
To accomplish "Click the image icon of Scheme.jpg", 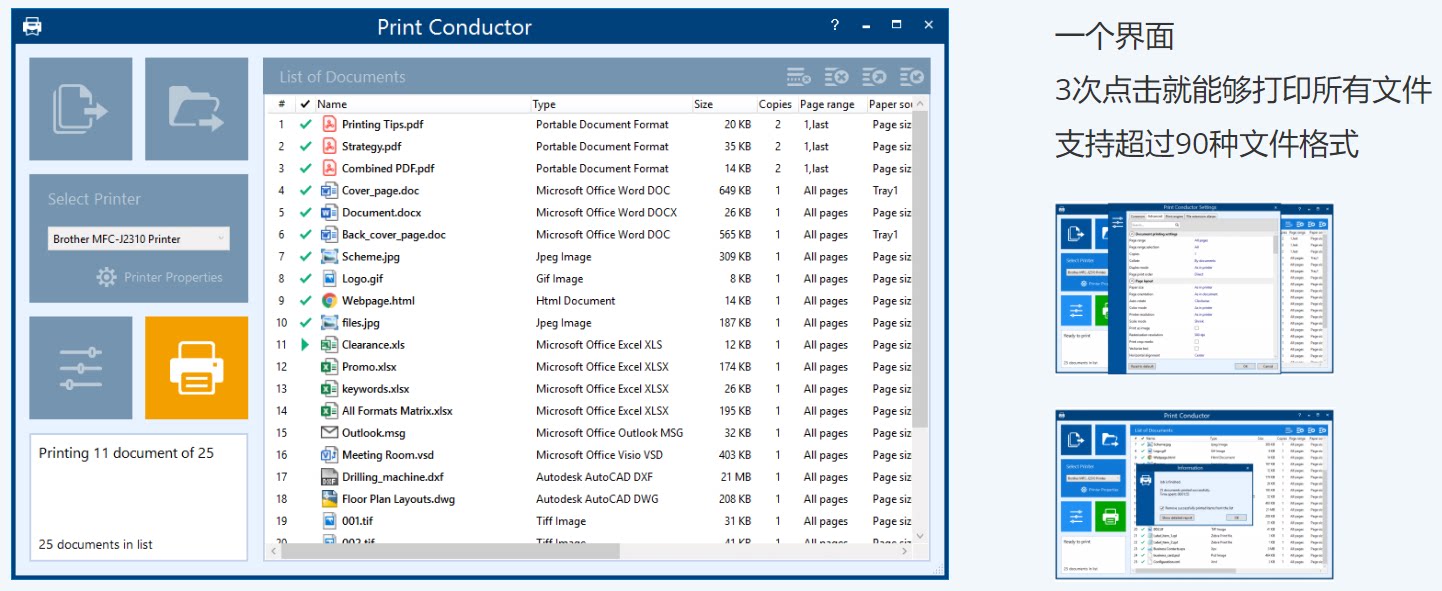I will (x=329, y=256).
